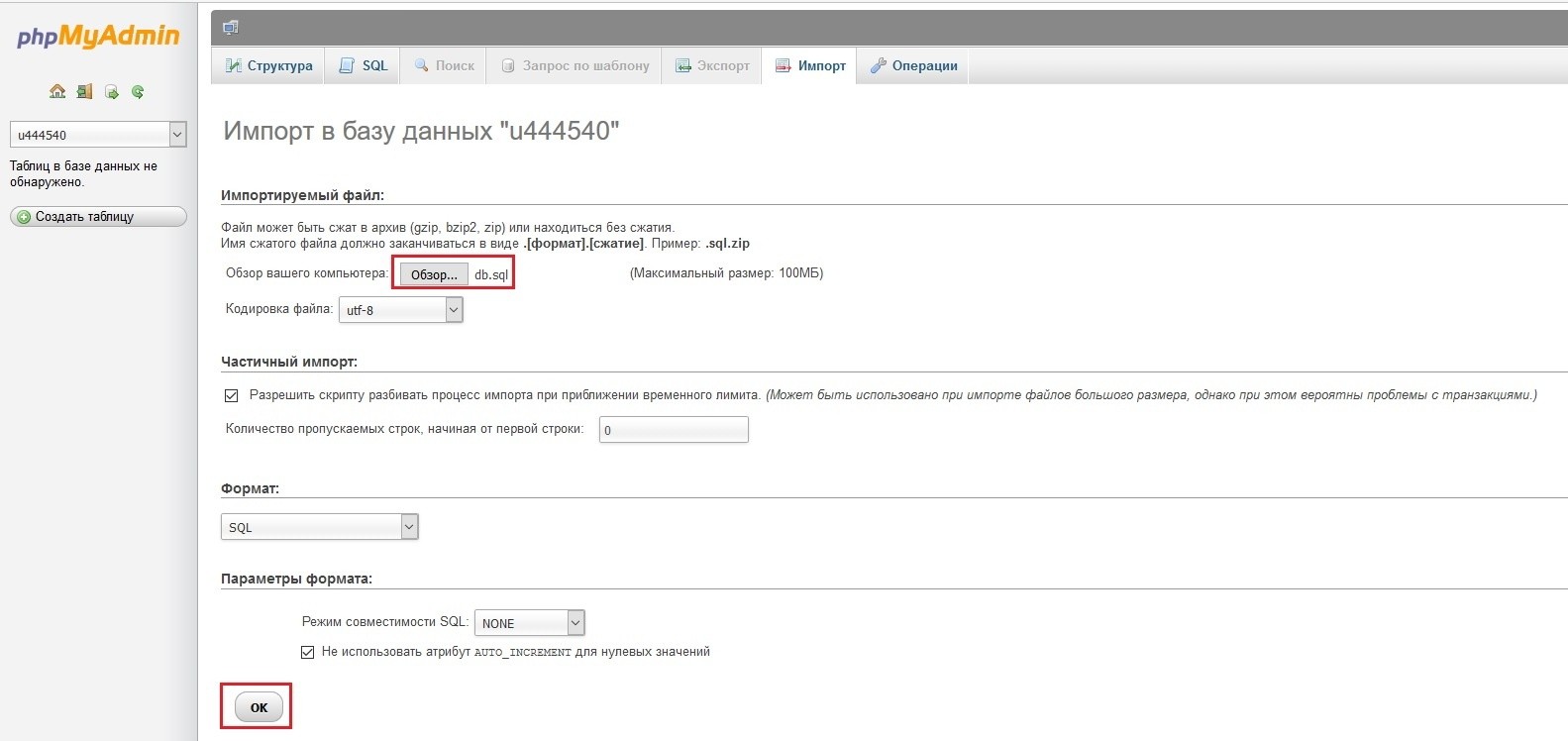Click the phpMyAdmin logo

(98, 37)
